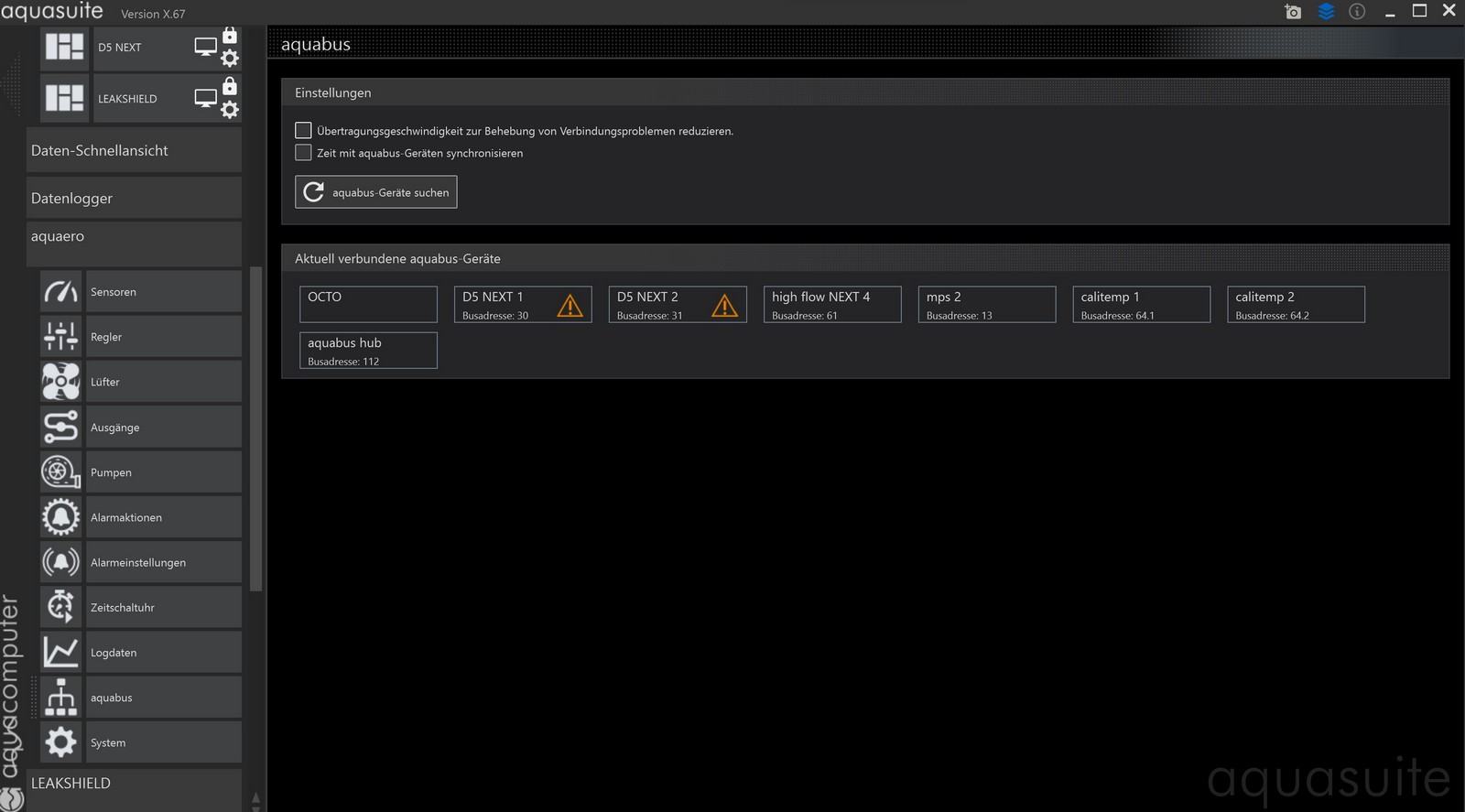This screenshot has height=812, width=1465.
Task: Click the D5 NEXT desktop monitor icon
Action: (x=206, y=47)
